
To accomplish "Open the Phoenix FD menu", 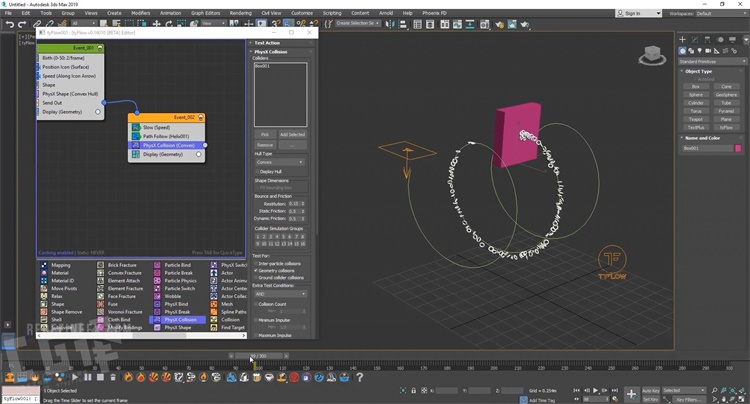I will [434, 13].
